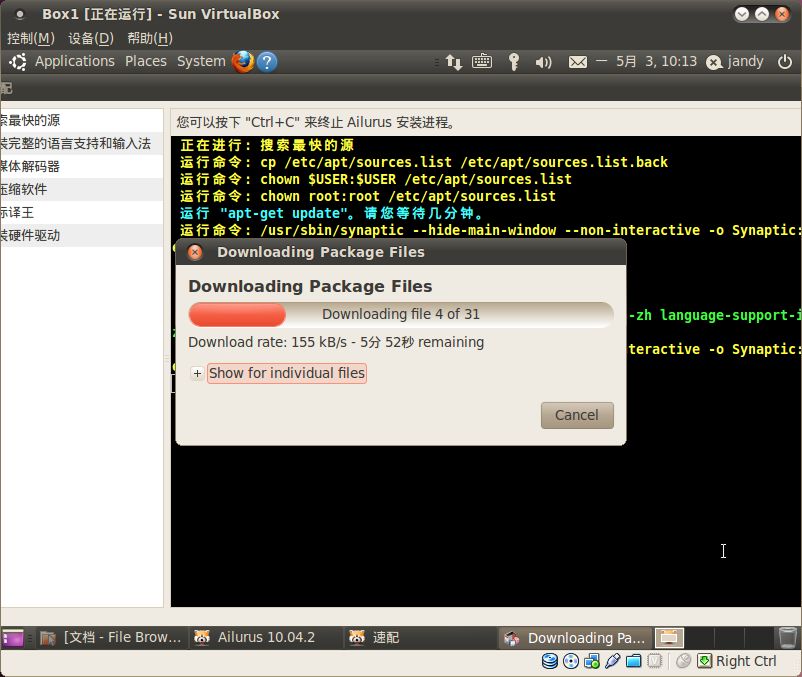Cancel the package download

click(577, 415)
